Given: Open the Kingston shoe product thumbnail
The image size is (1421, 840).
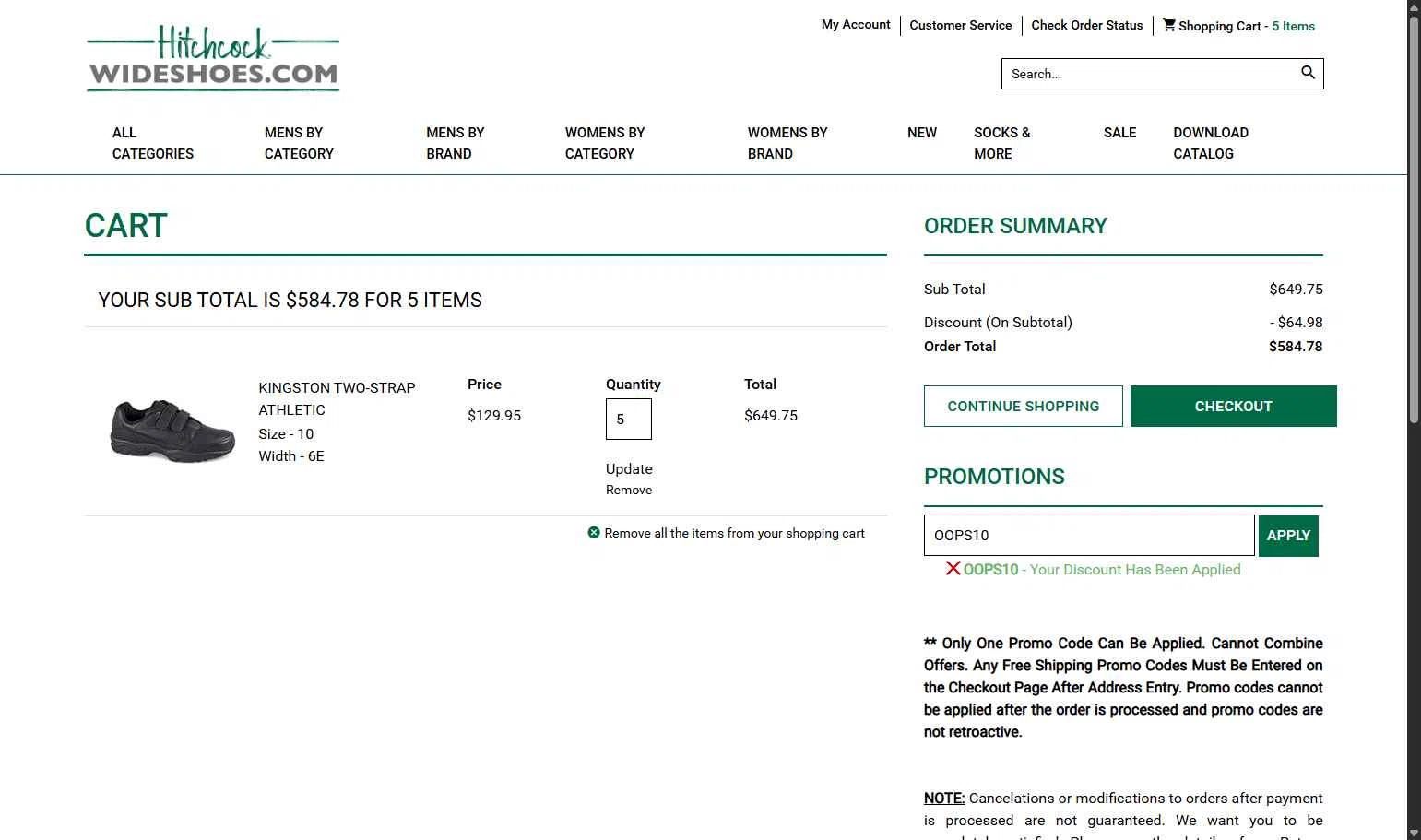Looking at the screenshot, I should [172, 431].
